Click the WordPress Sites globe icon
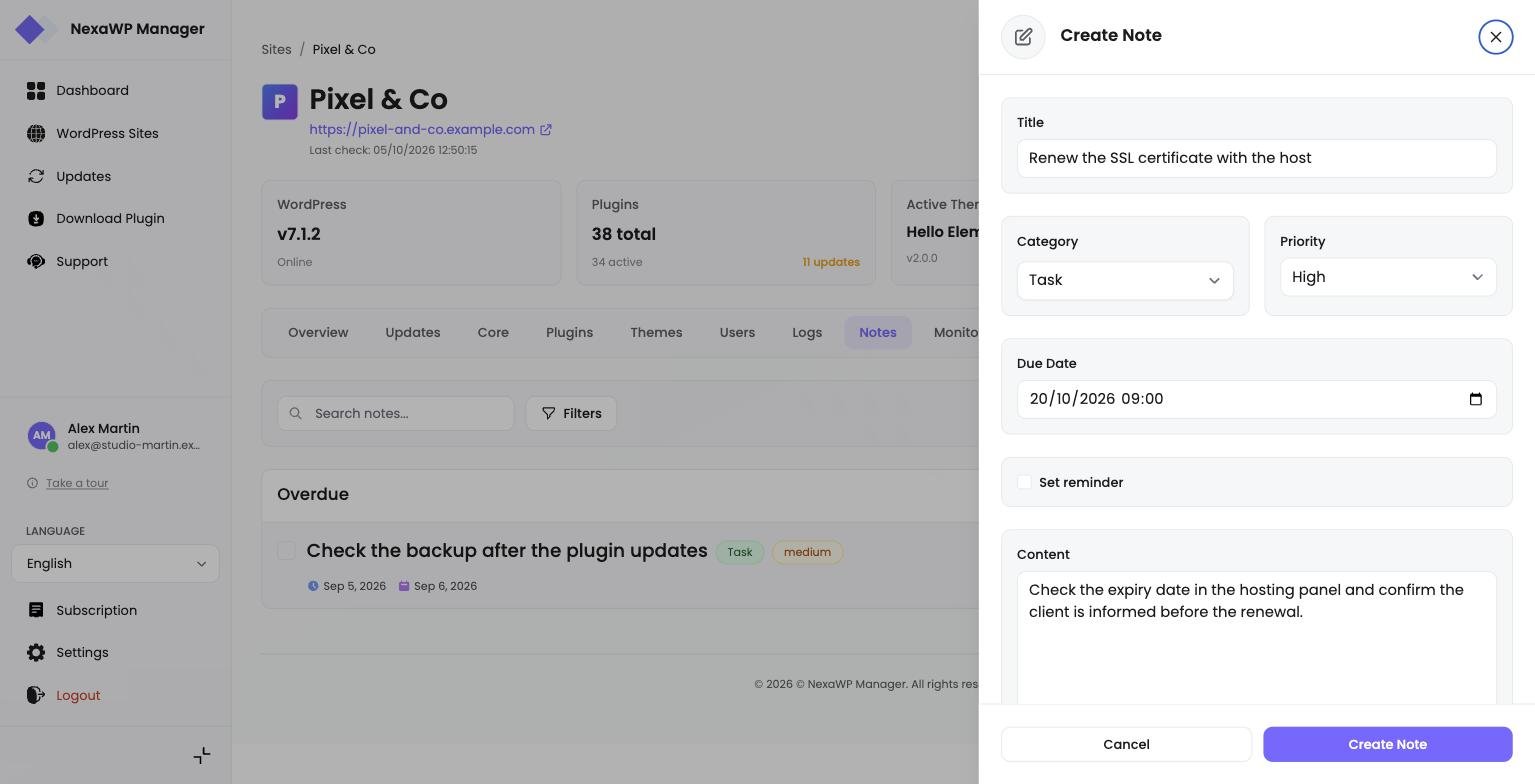Viewport: 1535px width, 784px height. 36,133
